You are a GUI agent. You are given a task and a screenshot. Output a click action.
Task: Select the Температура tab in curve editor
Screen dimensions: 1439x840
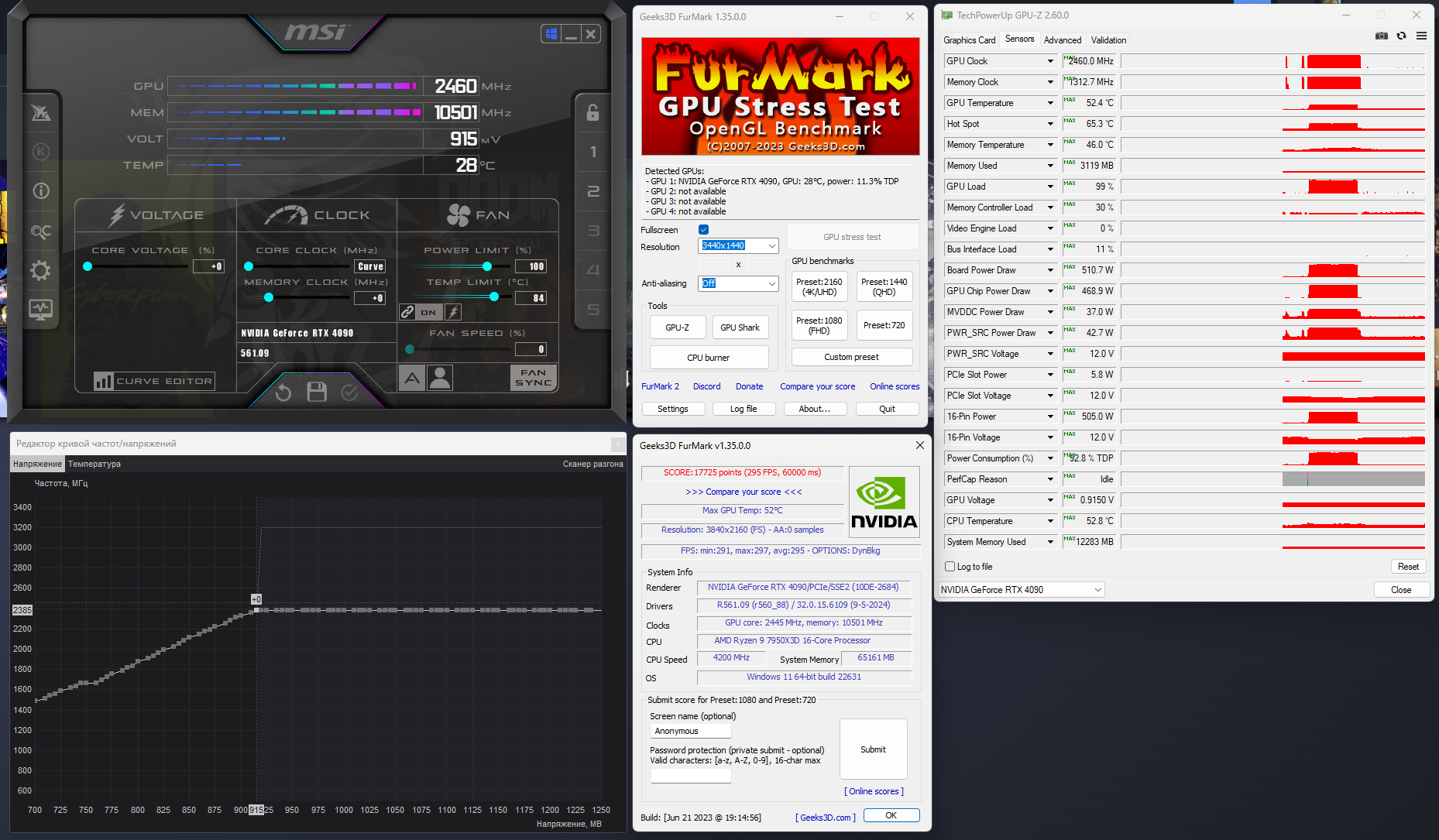[94, 464]
